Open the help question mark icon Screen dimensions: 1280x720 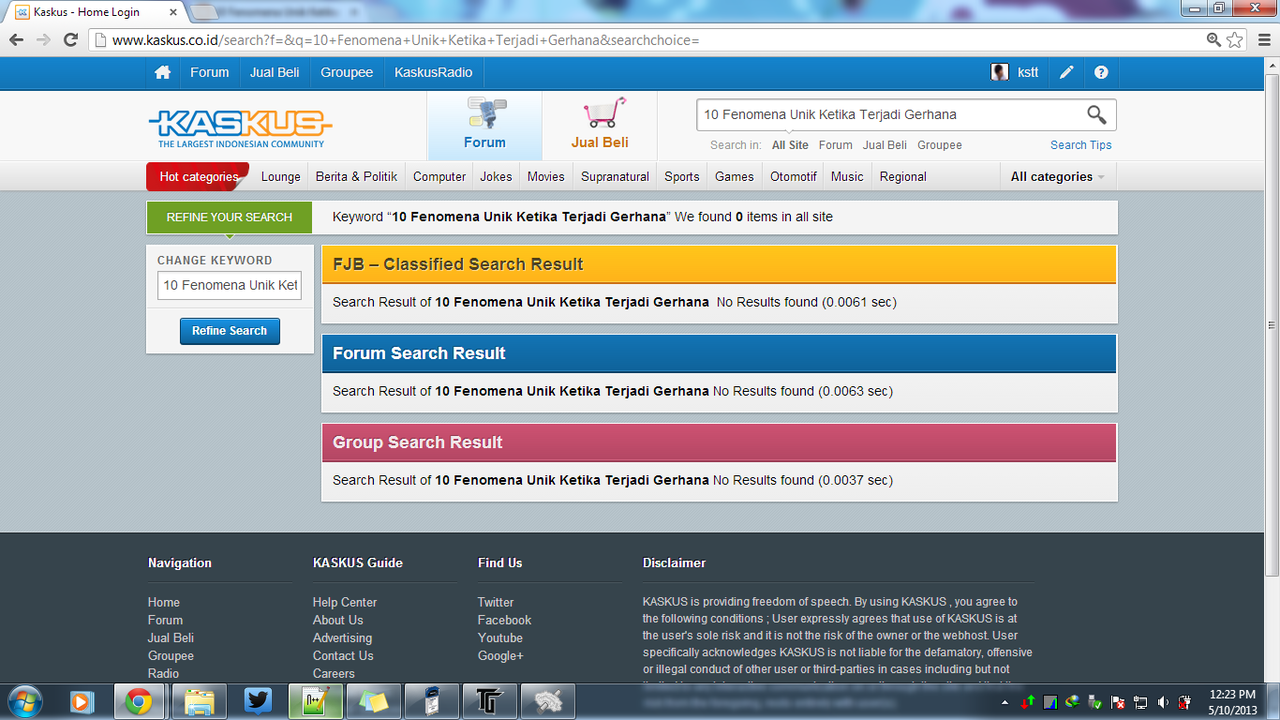(x=1101, y=73)
